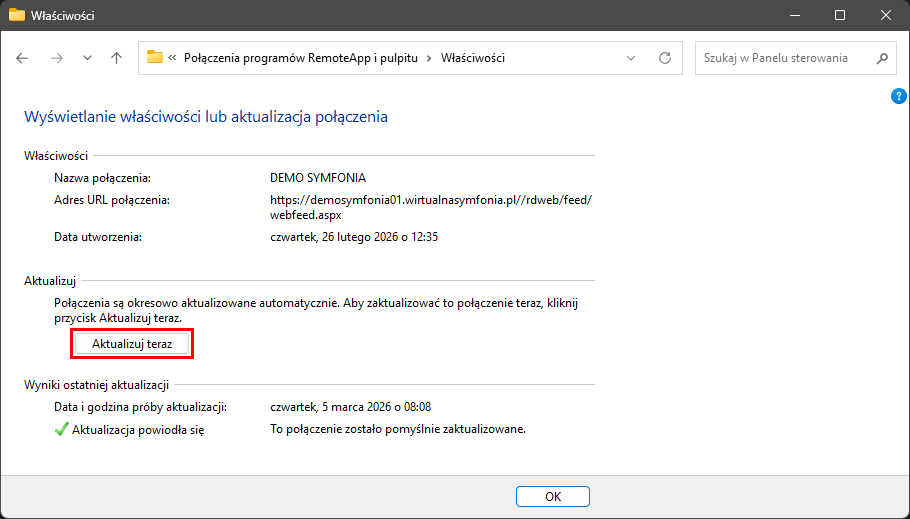The height and width of the screenshot is (519, 910).
Task: Click 'To połączenie zostało pomyślnie zaktualizowane' text
Action: [x=398, y=430]
